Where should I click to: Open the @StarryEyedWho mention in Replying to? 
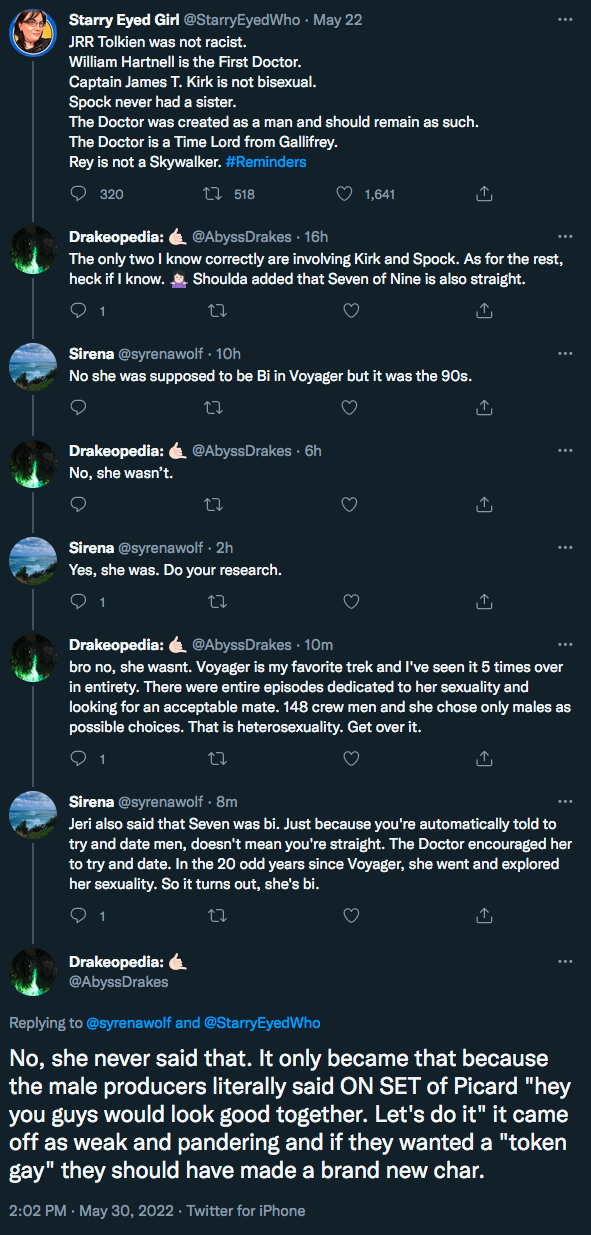(x=263, y=1022)
